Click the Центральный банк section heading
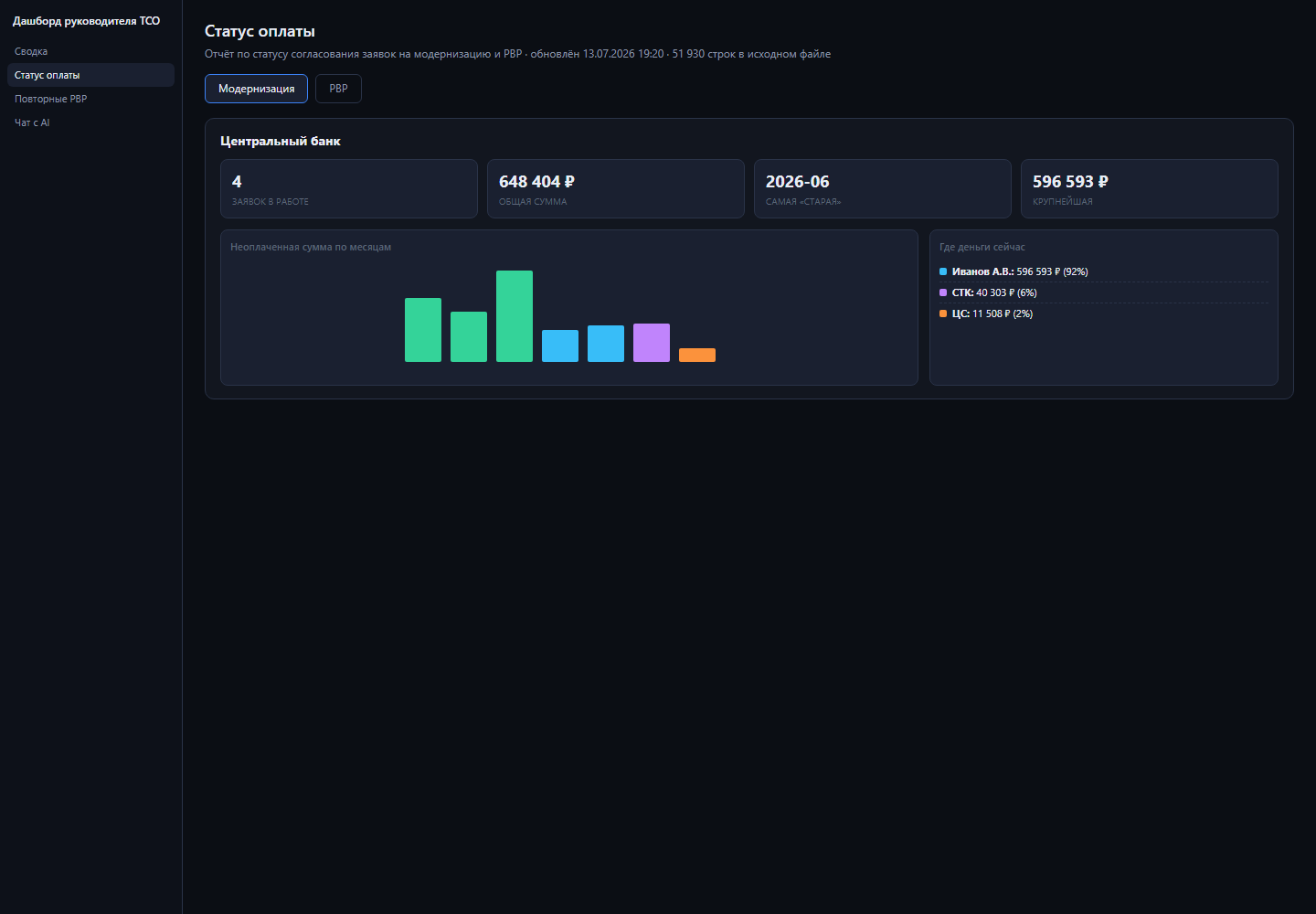Screen dimensions: 1316x914 [281, 141]
